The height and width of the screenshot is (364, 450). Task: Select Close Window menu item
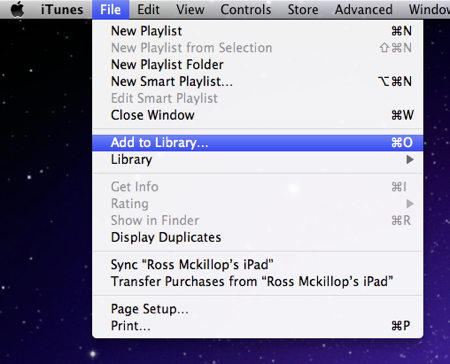(x=257, y=115)
